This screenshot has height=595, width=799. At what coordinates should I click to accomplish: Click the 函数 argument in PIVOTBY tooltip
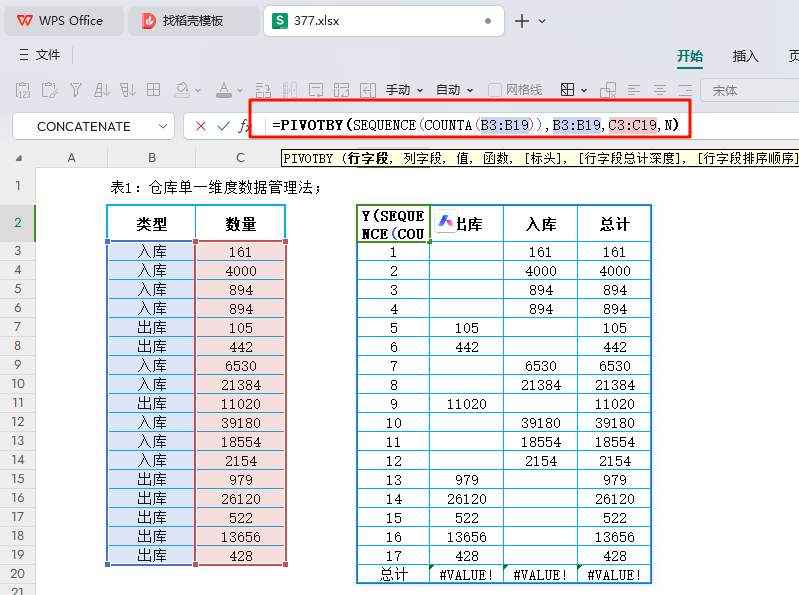[x=497, y=158]
